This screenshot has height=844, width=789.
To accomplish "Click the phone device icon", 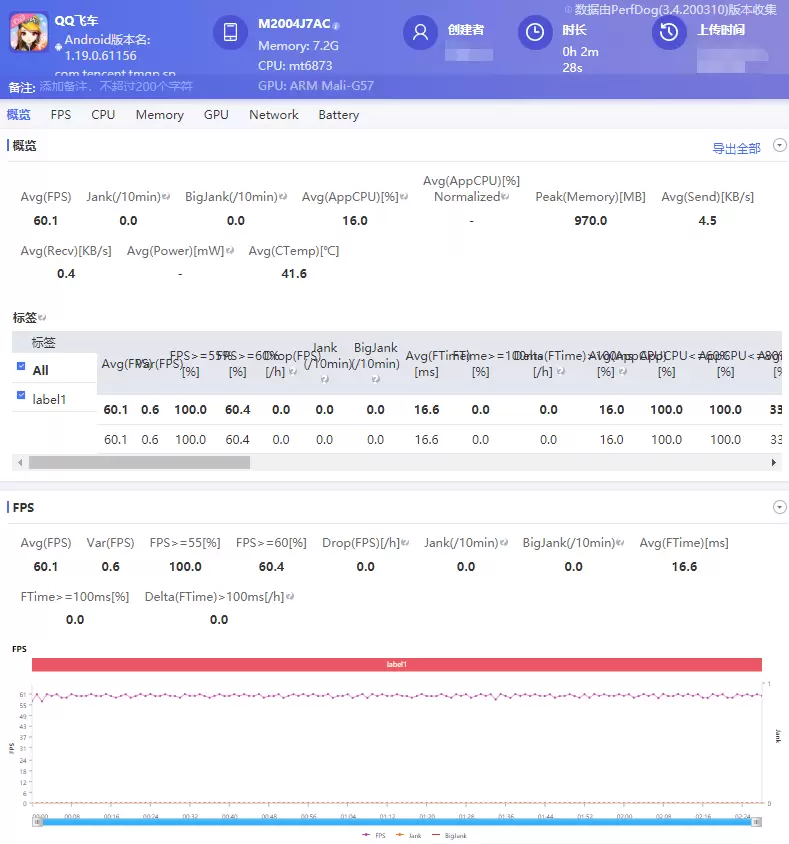I will coord(230,32).
